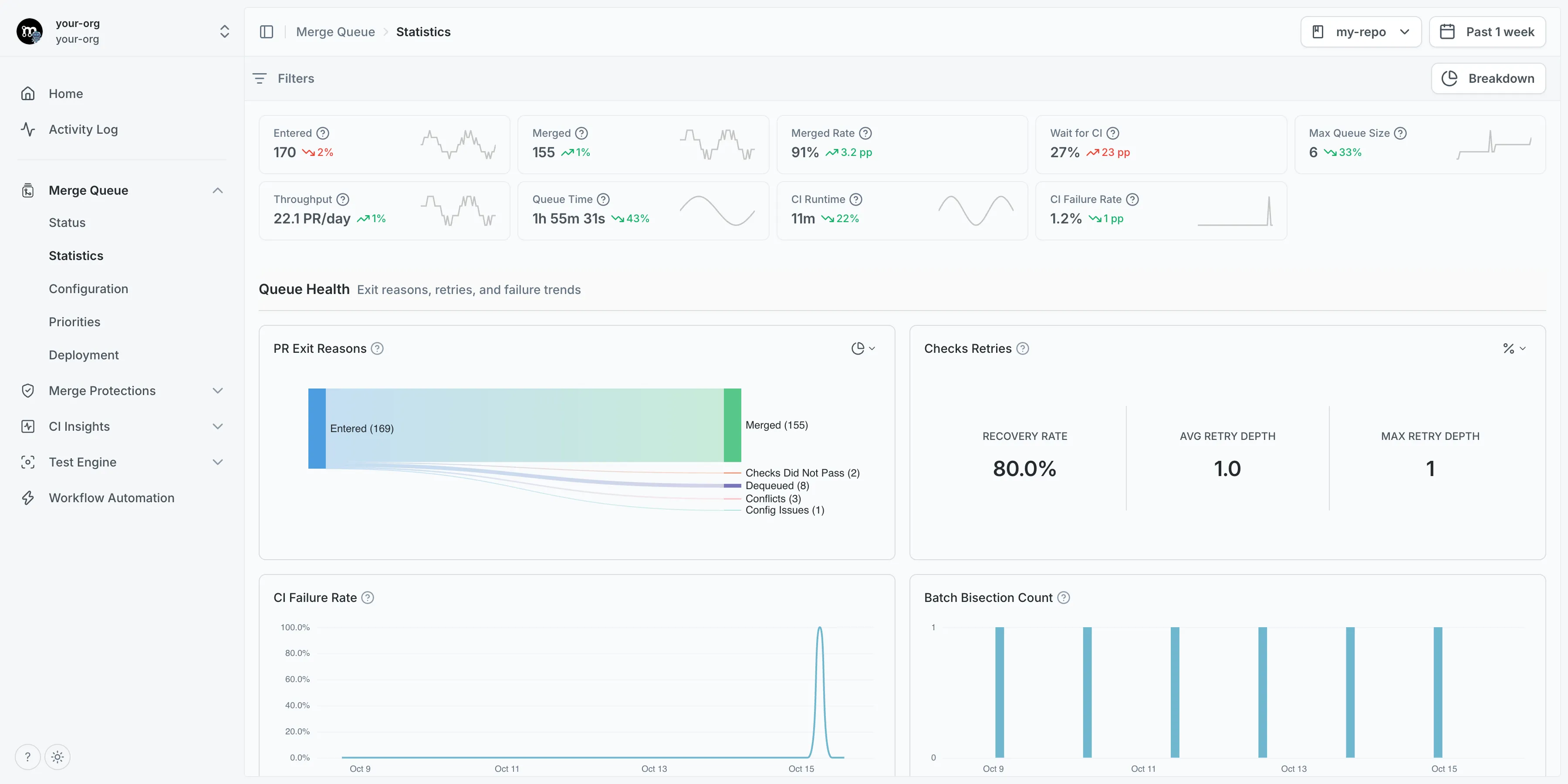Show help for CI Runtime
The height and width of the screenshot is (784, 1568).
point(856,199)
